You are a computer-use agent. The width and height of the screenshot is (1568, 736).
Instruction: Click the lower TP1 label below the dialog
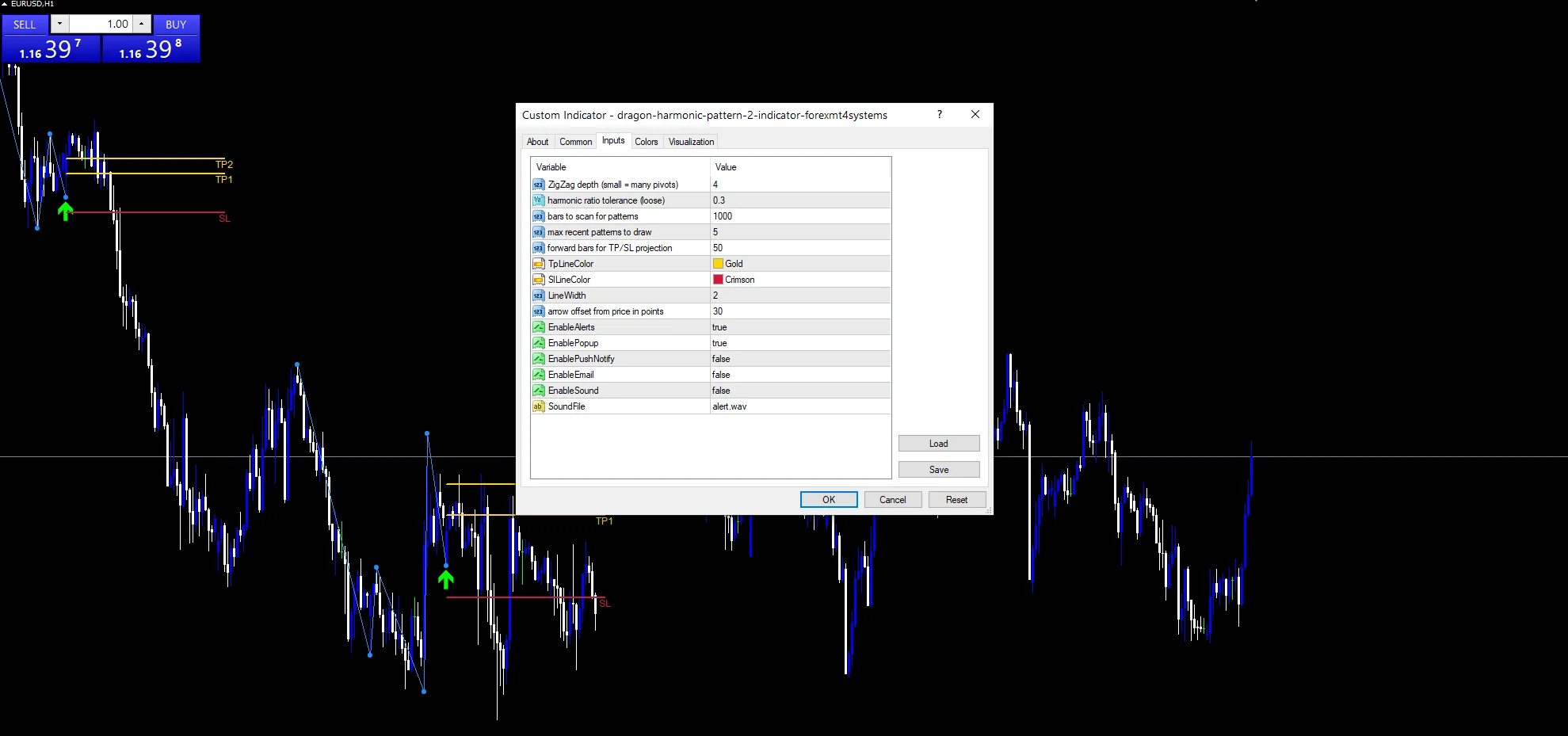click(605, 521)
